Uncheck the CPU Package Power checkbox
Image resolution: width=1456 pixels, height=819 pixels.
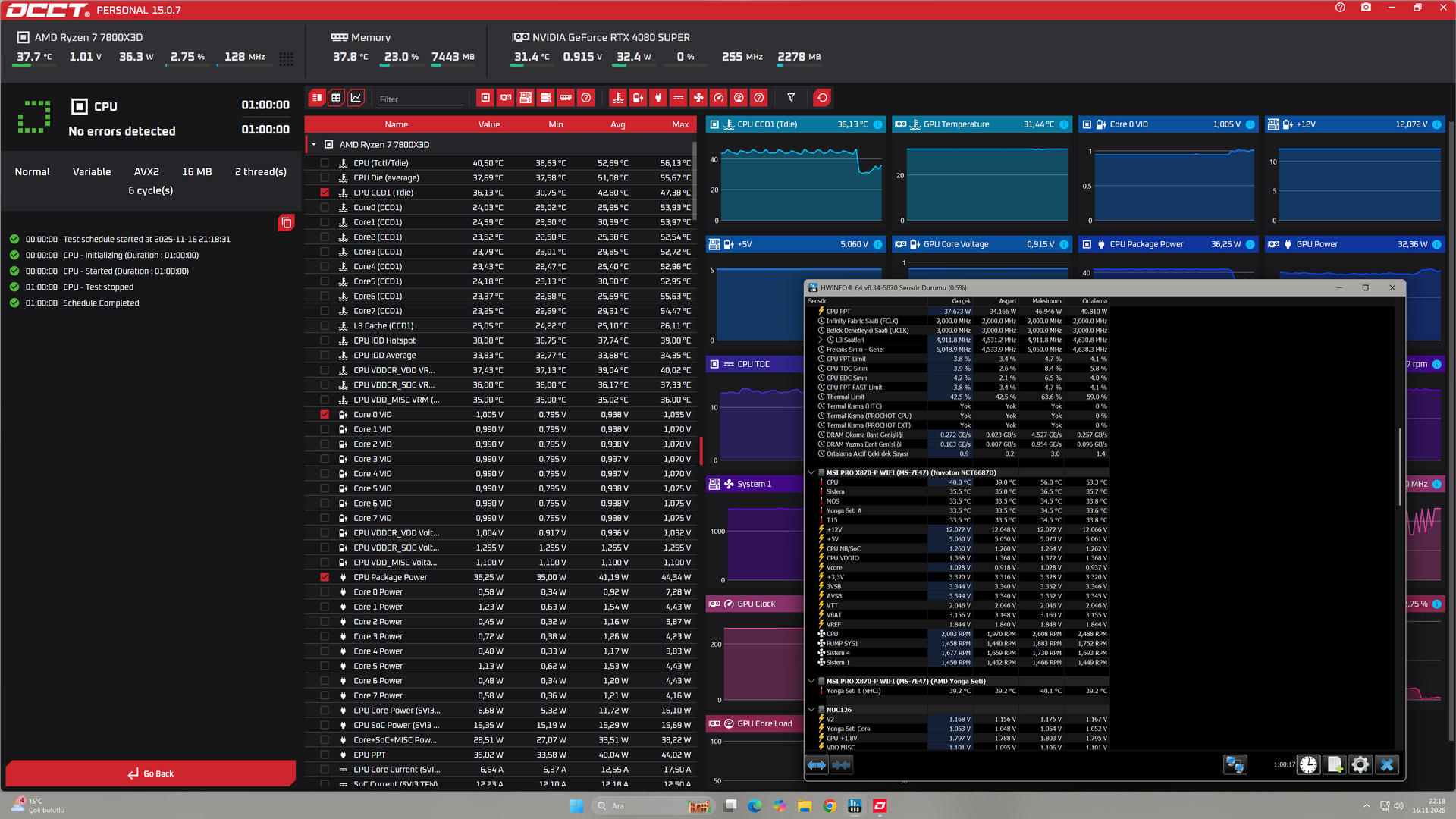[325, 577]
